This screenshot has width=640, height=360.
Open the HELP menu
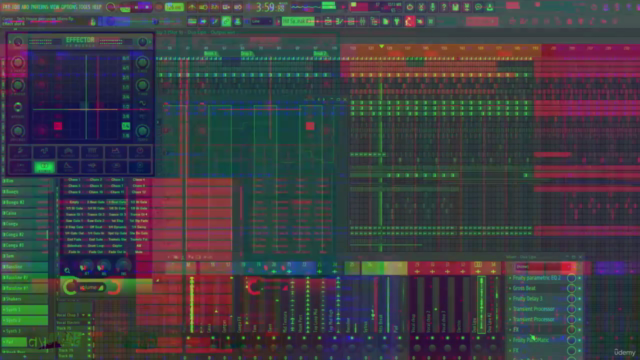click(x=97, y=7)
